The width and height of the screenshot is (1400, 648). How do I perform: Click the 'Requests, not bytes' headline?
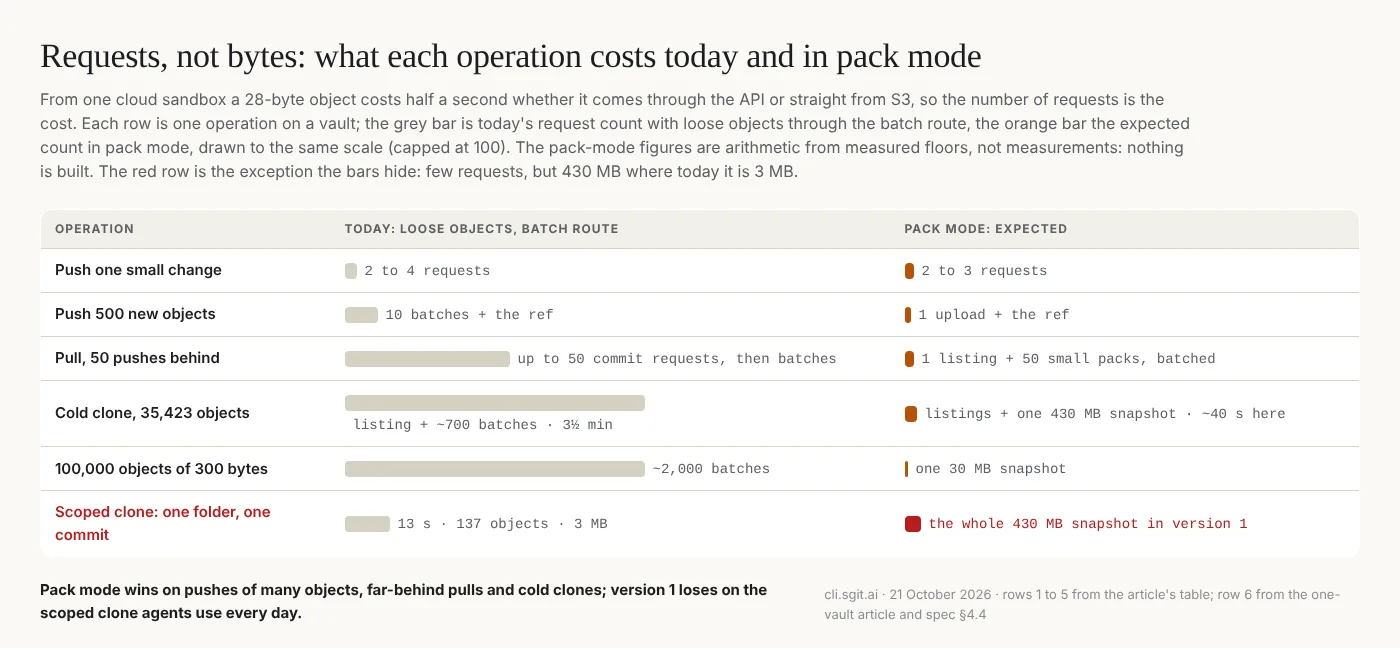click(x=510, y=57)
